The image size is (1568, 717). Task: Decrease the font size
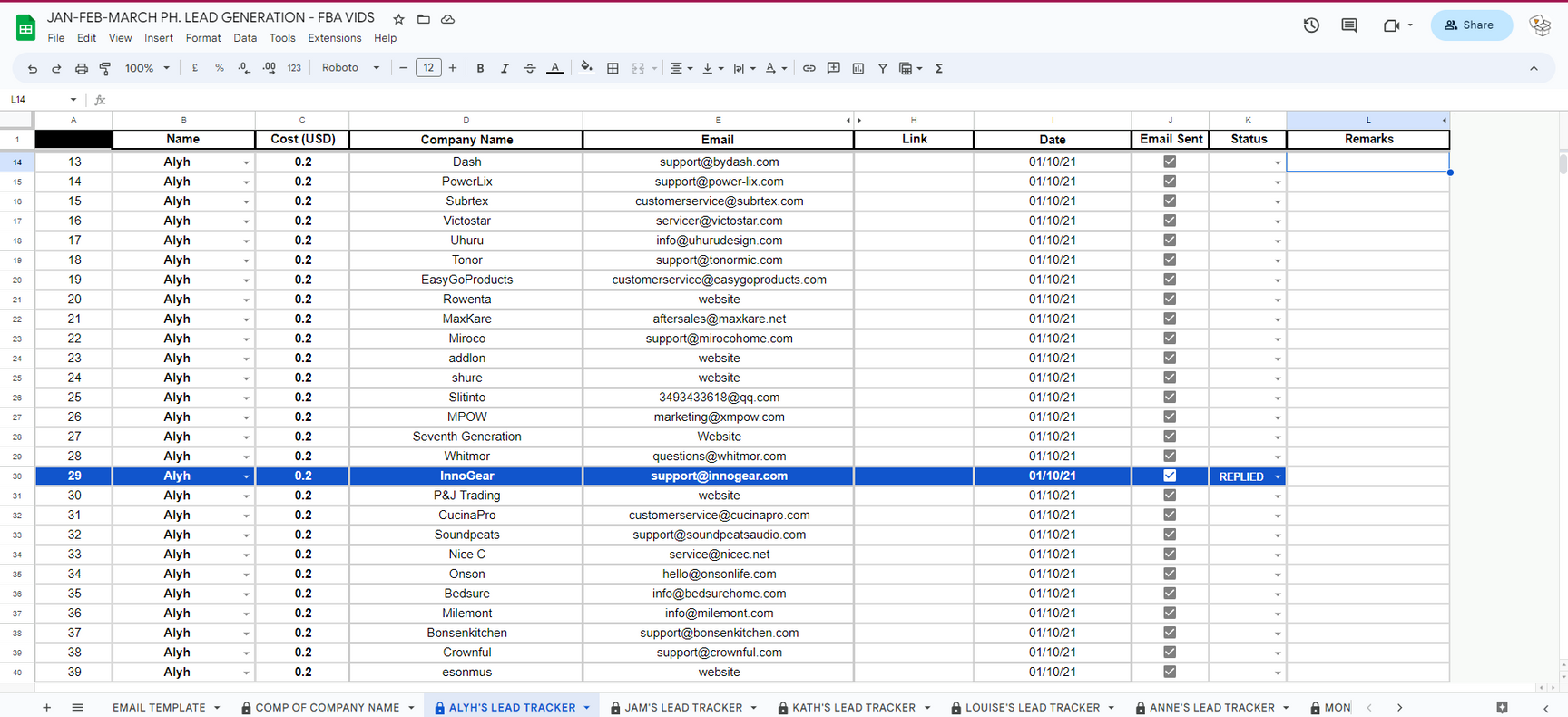pyautogui.click(x=404, y=68)
